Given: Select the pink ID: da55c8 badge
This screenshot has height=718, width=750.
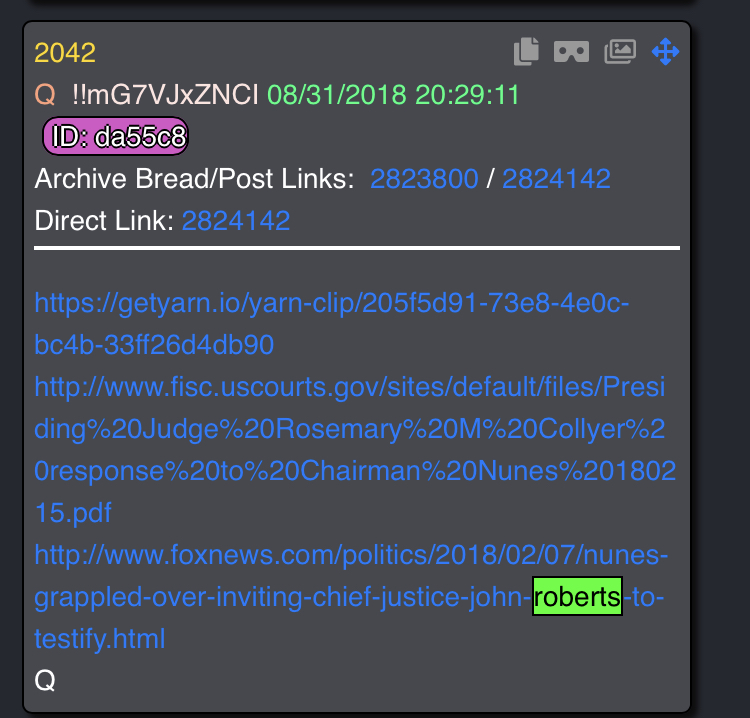Looking at the screenshot, I should 115,136.
